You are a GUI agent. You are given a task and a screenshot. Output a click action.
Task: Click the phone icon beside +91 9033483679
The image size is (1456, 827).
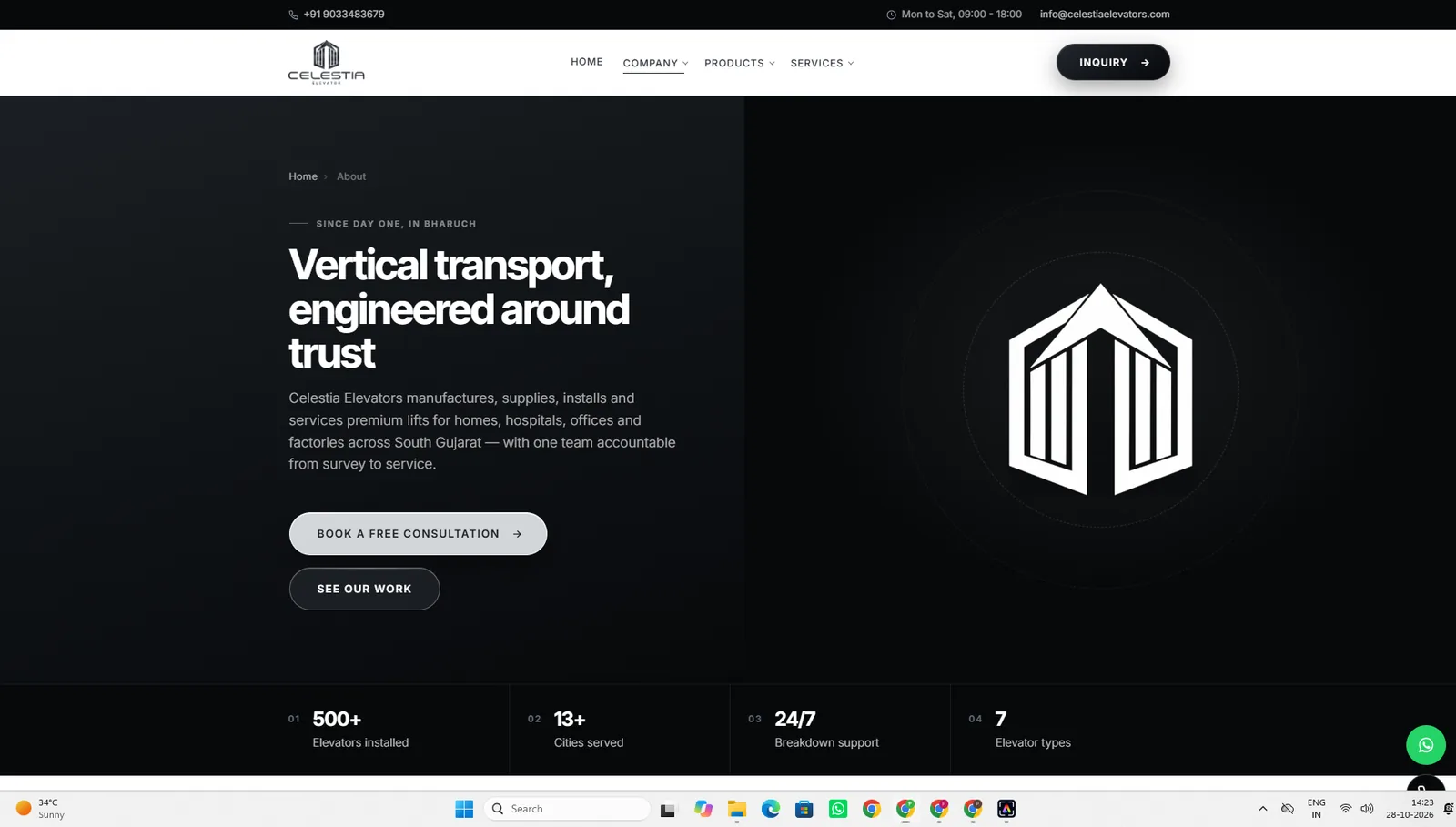(294, 15)
